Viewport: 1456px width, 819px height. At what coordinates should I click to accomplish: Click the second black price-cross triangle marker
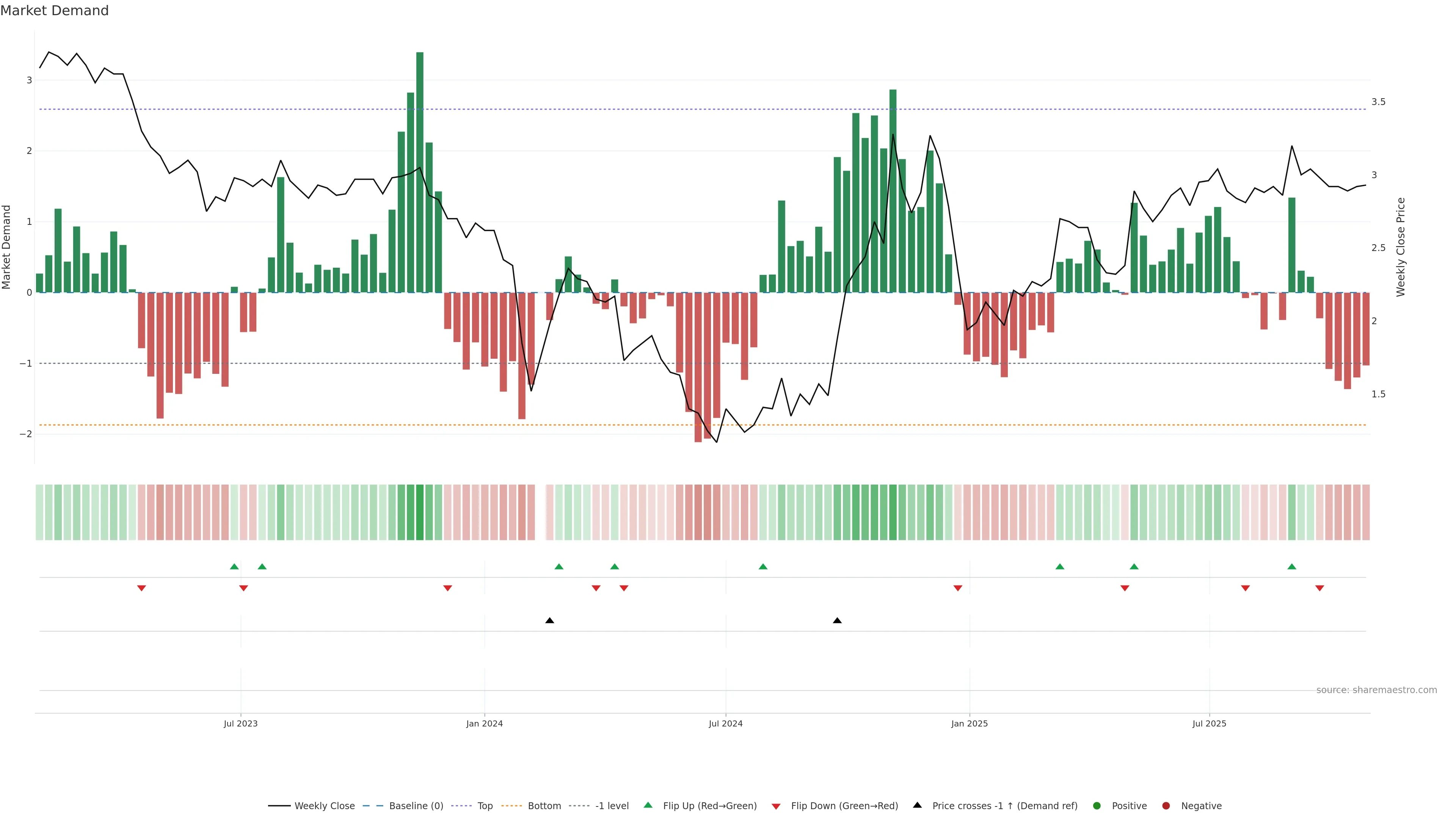837,621
